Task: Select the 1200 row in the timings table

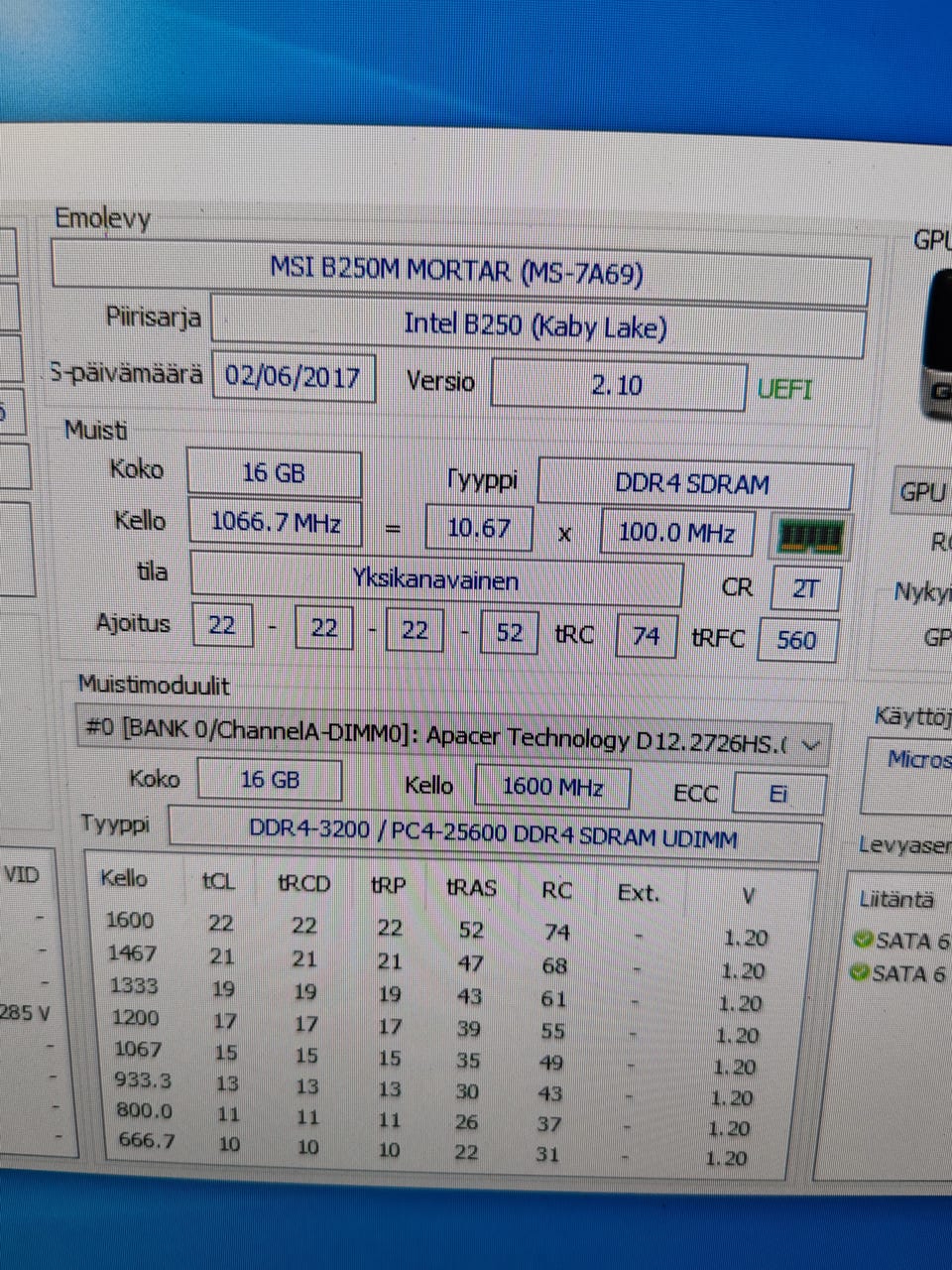Action: click(x=436, y=1027)
